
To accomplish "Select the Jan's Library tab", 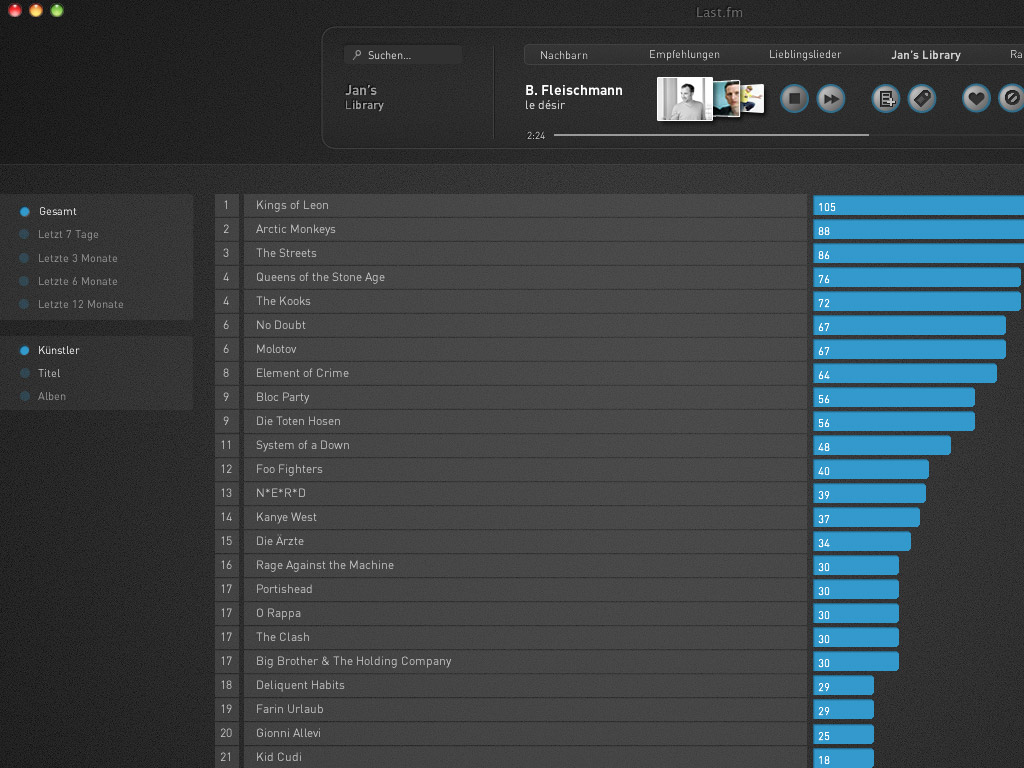I will (x=925, y=55).
